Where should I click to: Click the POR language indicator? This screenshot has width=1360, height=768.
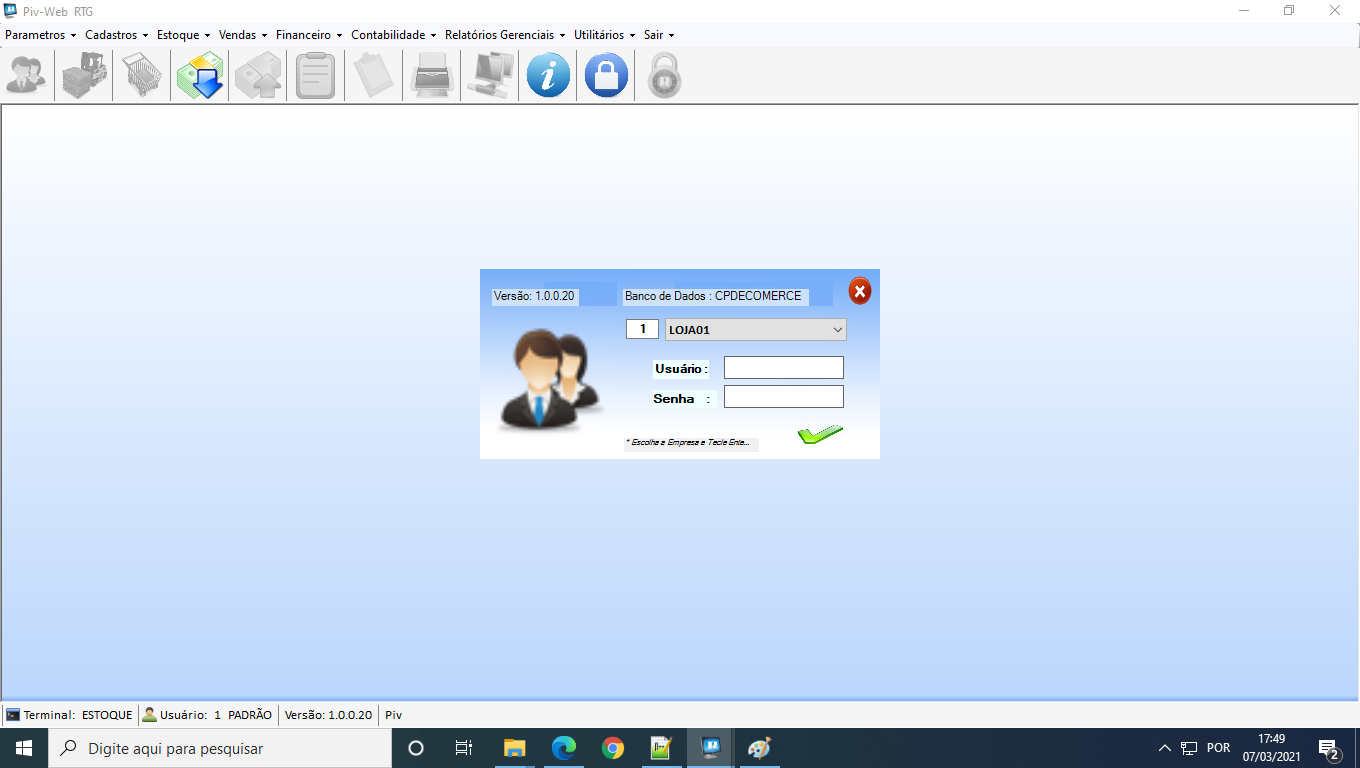coord(1218,748)
